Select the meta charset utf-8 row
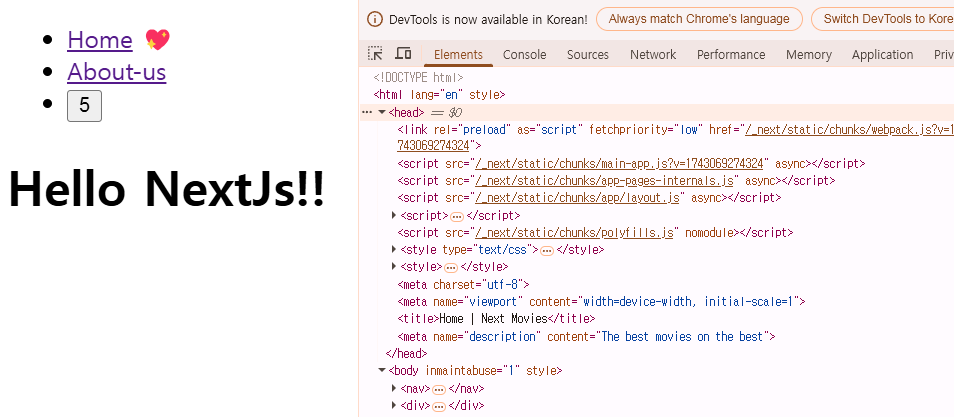Image resolution: width=954 pixels, height=417 pixels. coord(464,284)
